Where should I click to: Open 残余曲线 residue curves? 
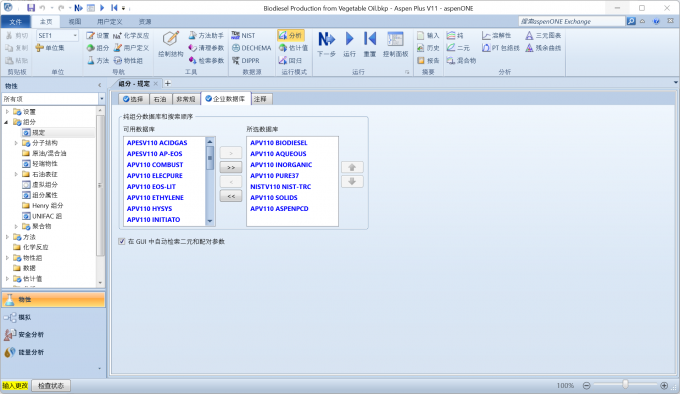(543, 48)
